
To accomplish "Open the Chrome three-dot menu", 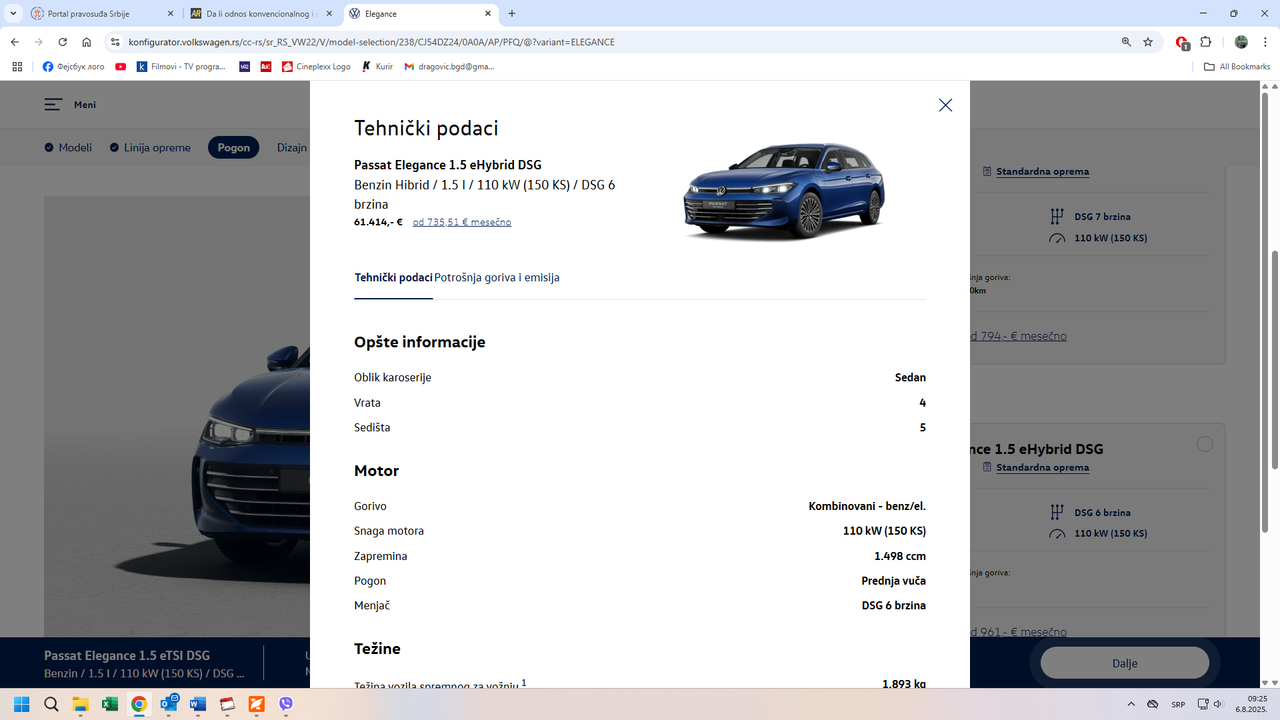I will [x=1265, y=42].
